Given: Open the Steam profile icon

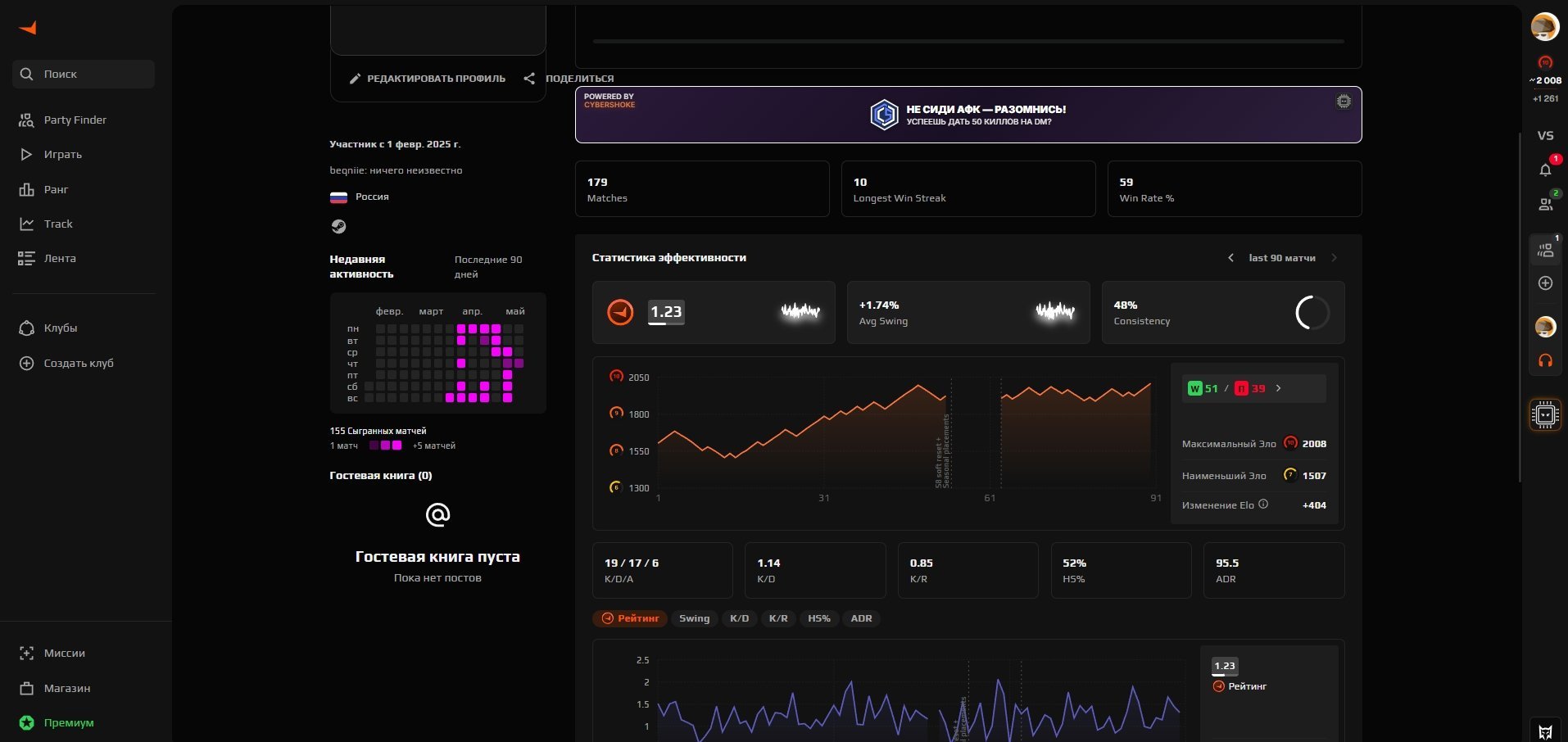Looking at the screenshot, I should click(x=338, y=226).
